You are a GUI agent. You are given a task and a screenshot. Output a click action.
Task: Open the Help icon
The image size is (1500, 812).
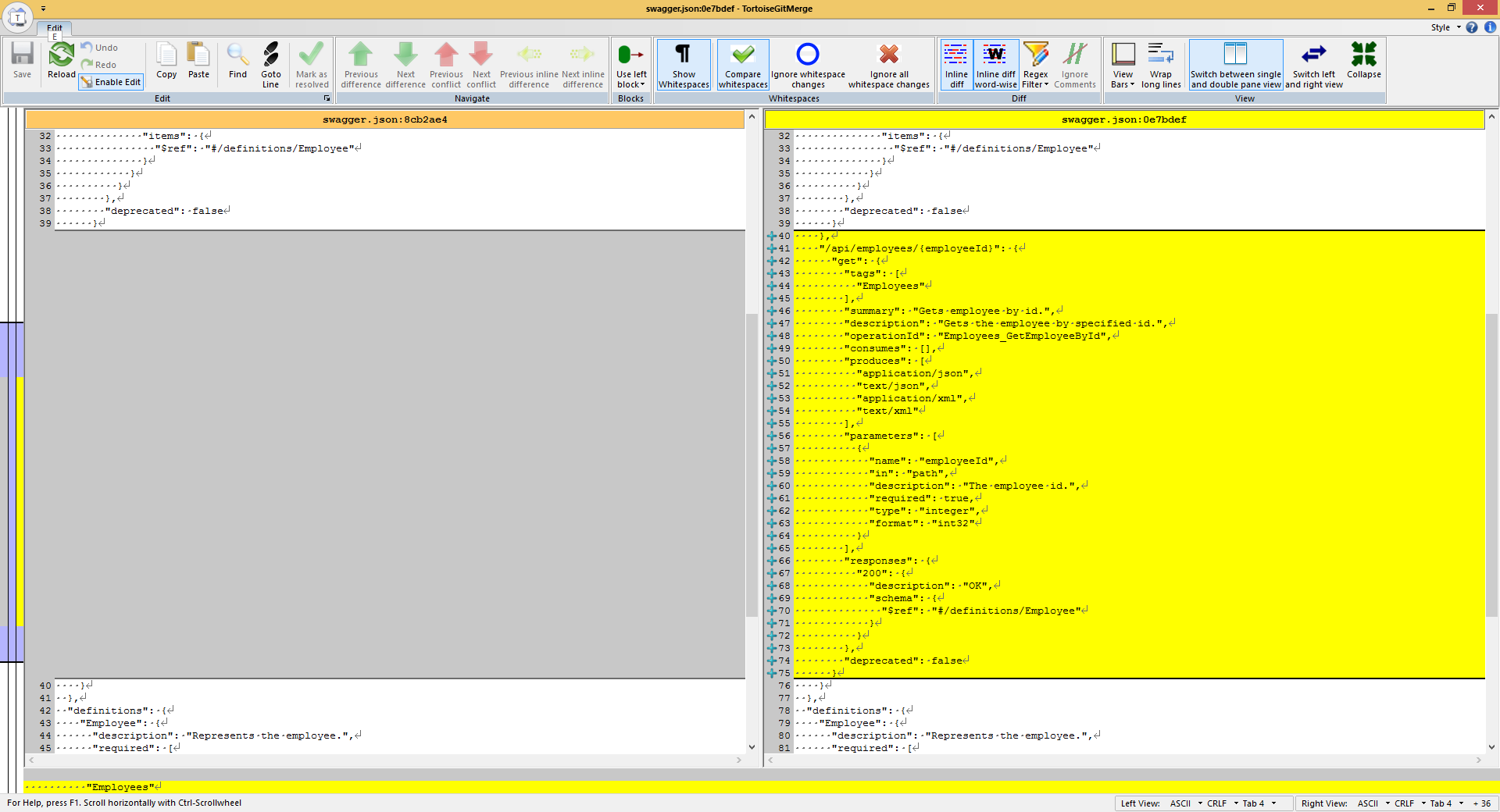[x=1472, y=27]
